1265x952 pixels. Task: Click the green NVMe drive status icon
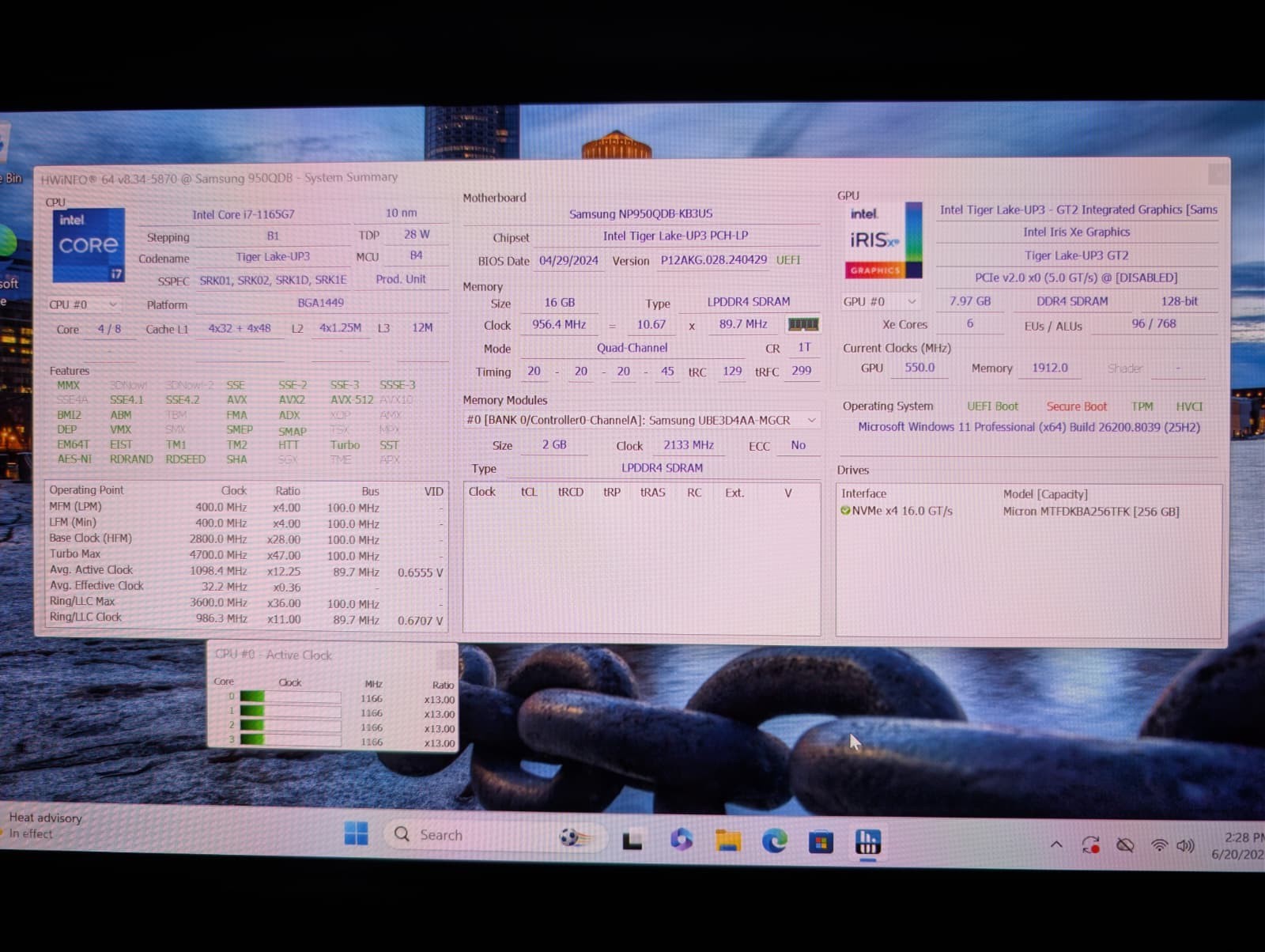click(845, 511)
